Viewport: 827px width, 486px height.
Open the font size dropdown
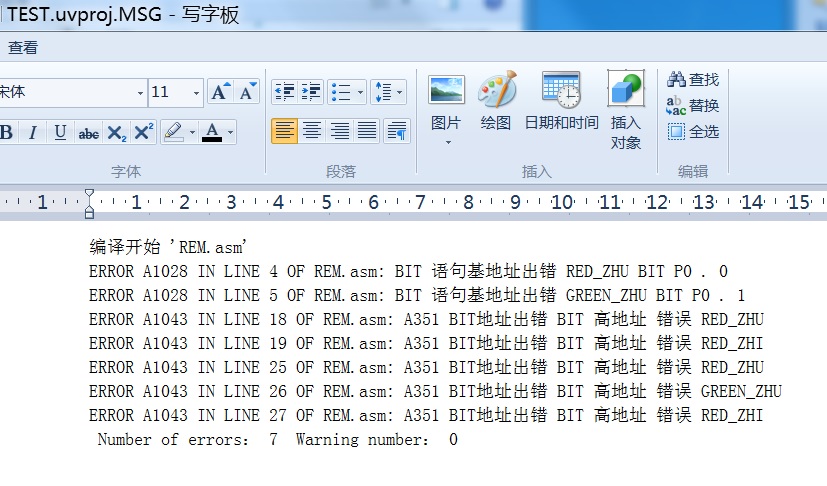(x=196, y=93)
